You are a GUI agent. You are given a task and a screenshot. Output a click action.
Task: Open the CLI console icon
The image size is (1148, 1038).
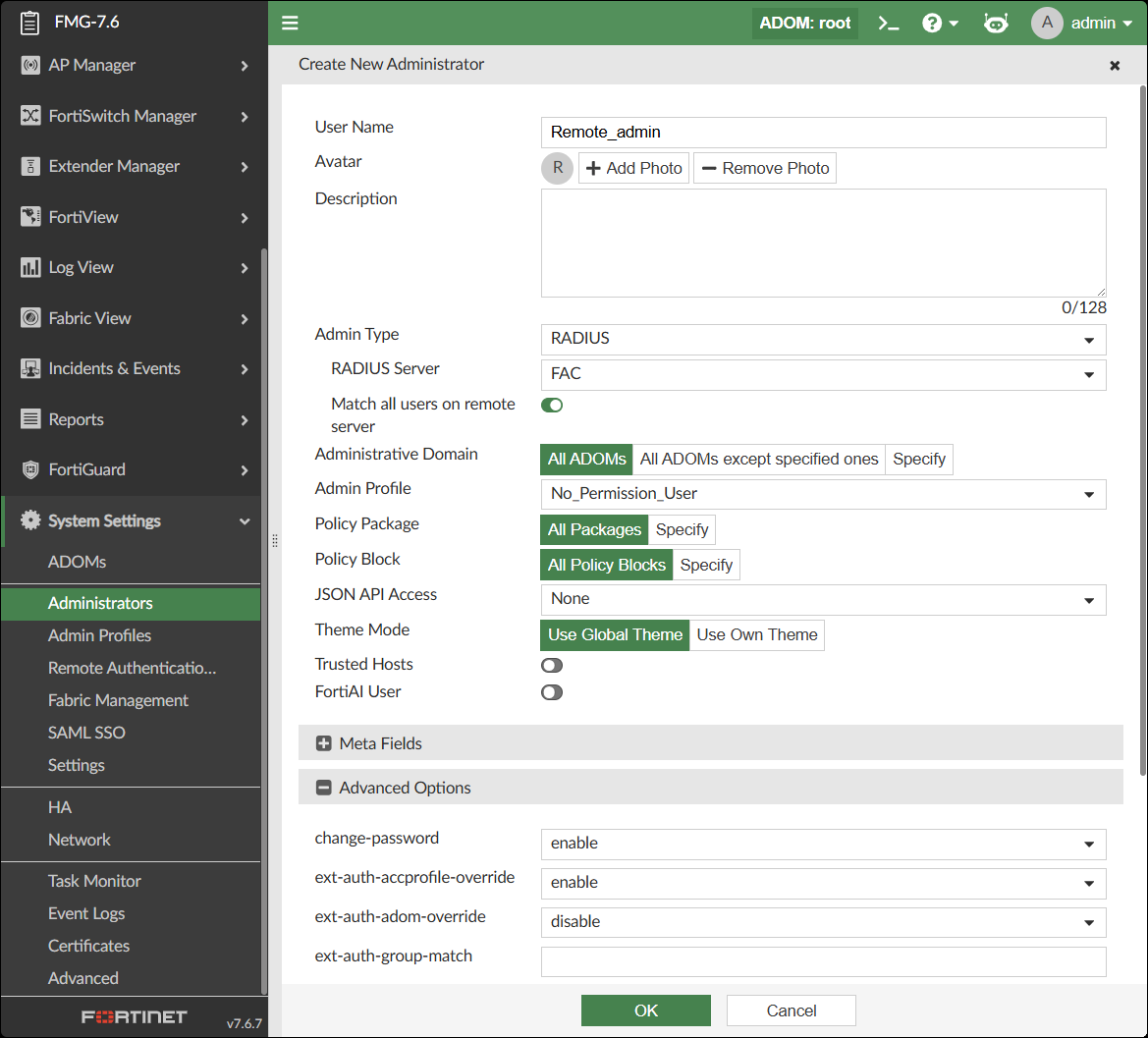[x=888, y=24]
